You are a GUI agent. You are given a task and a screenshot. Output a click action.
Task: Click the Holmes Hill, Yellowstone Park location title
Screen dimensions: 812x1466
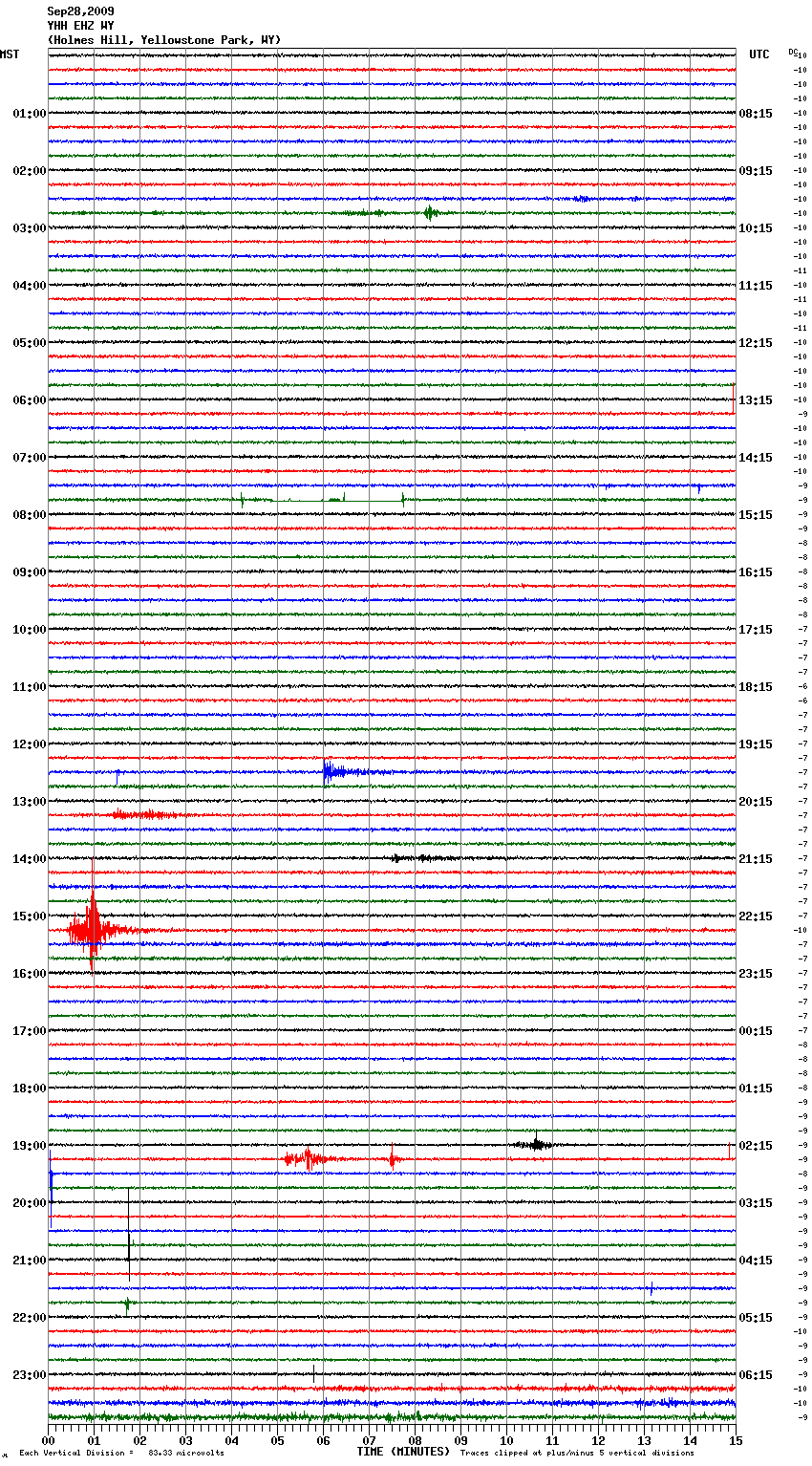tap(164, 40)
